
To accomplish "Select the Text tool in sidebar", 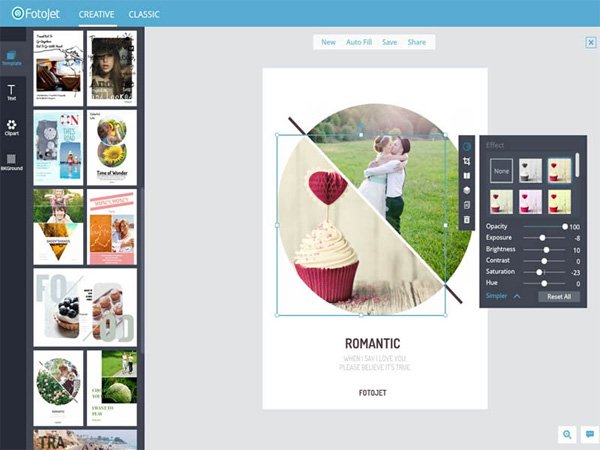I will click(x=12, y=92).
